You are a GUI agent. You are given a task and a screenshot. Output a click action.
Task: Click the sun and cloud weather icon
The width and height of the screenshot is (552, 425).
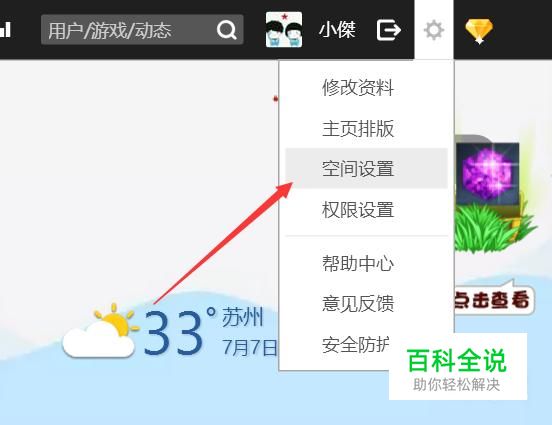click(100, 330)
